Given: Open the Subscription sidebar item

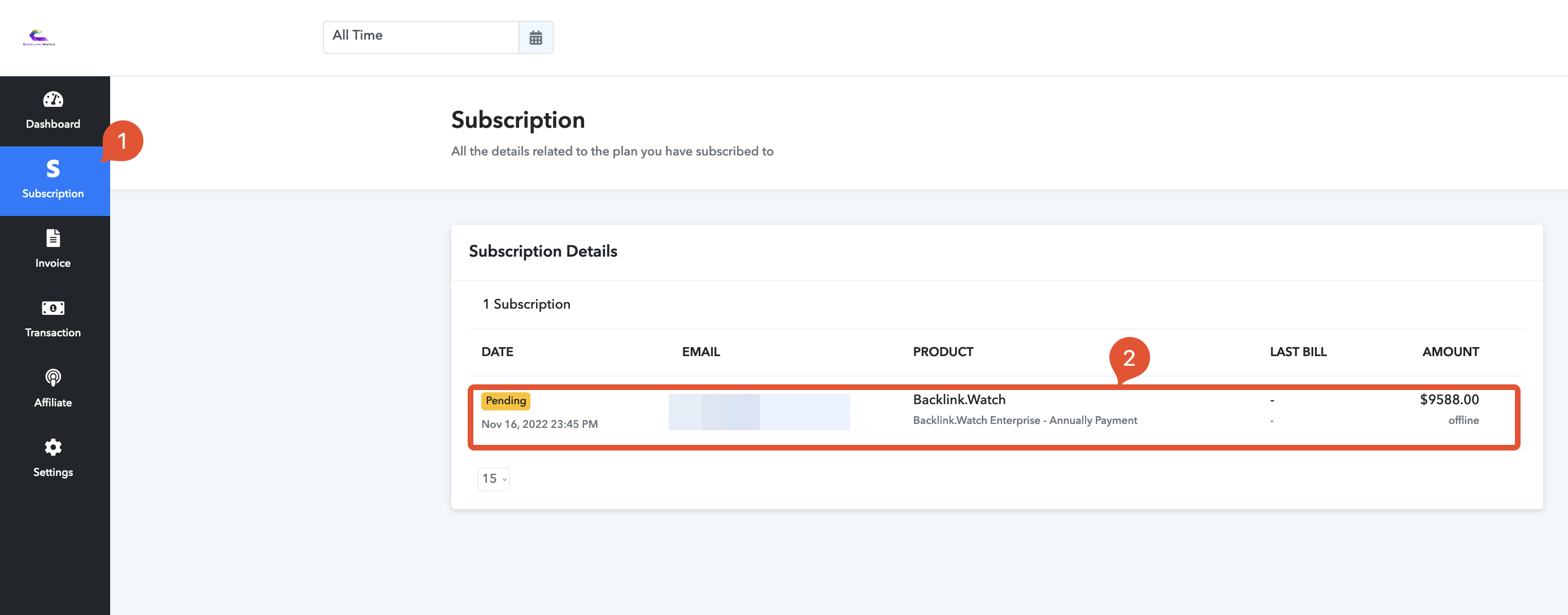Looking at the screenshot, I should (53, 181).
